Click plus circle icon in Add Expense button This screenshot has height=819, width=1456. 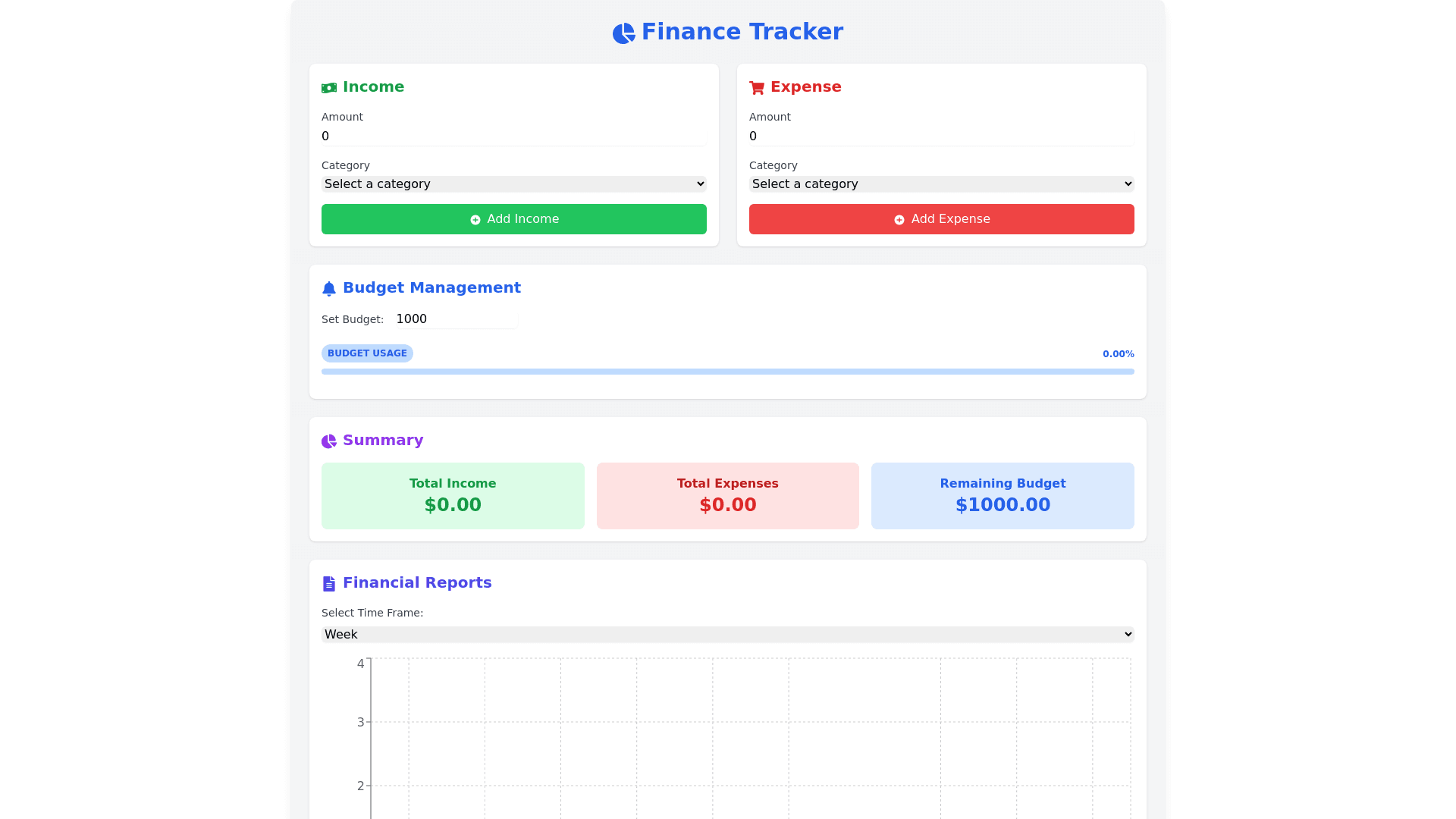point(899,220)
